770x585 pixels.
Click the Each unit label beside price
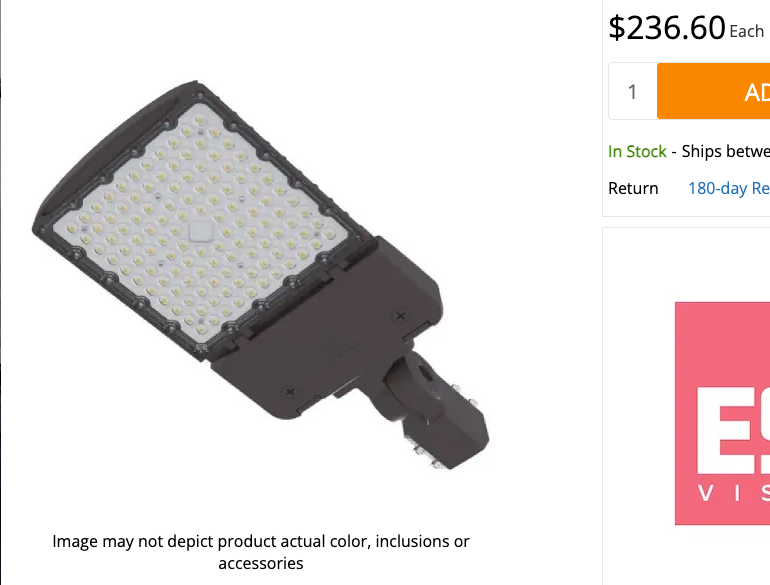pos(746,32)
